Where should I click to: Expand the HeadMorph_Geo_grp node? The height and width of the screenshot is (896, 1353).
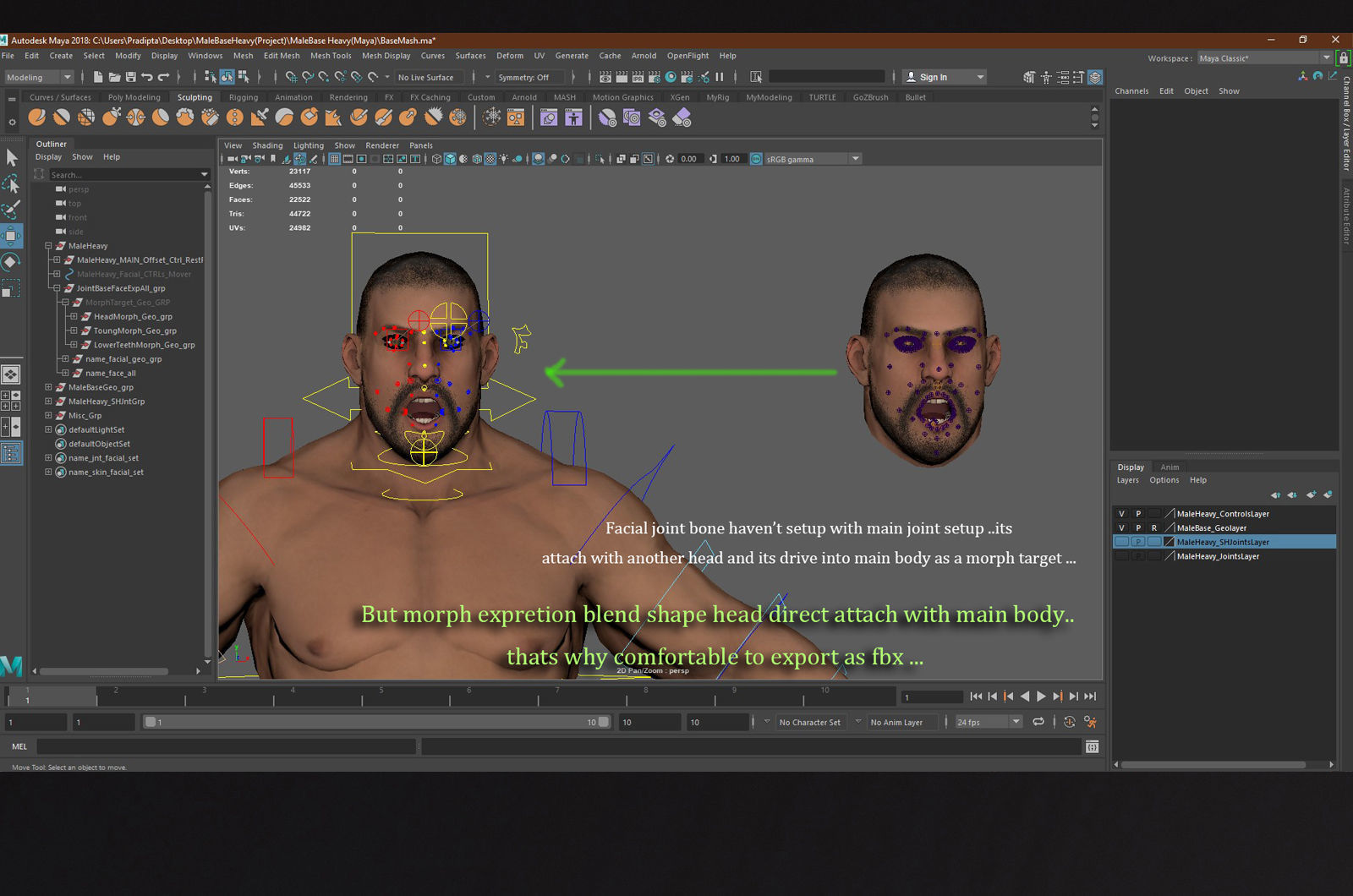(74, 317)
